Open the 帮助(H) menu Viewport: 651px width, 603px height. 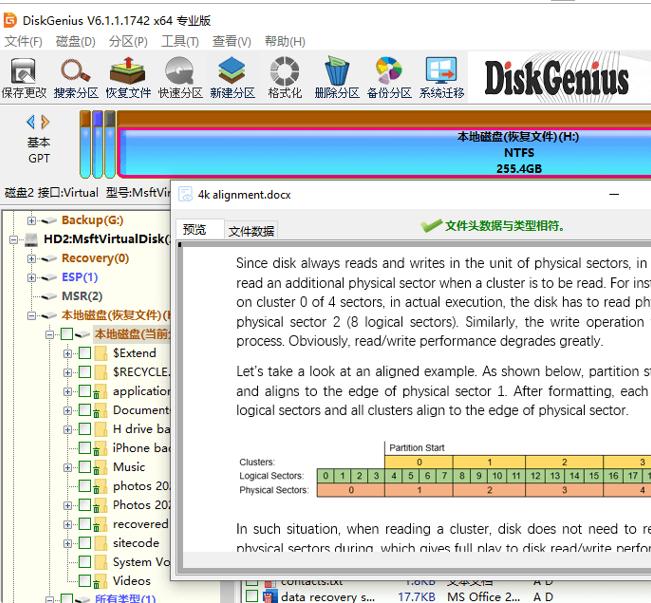coord(285,42)
